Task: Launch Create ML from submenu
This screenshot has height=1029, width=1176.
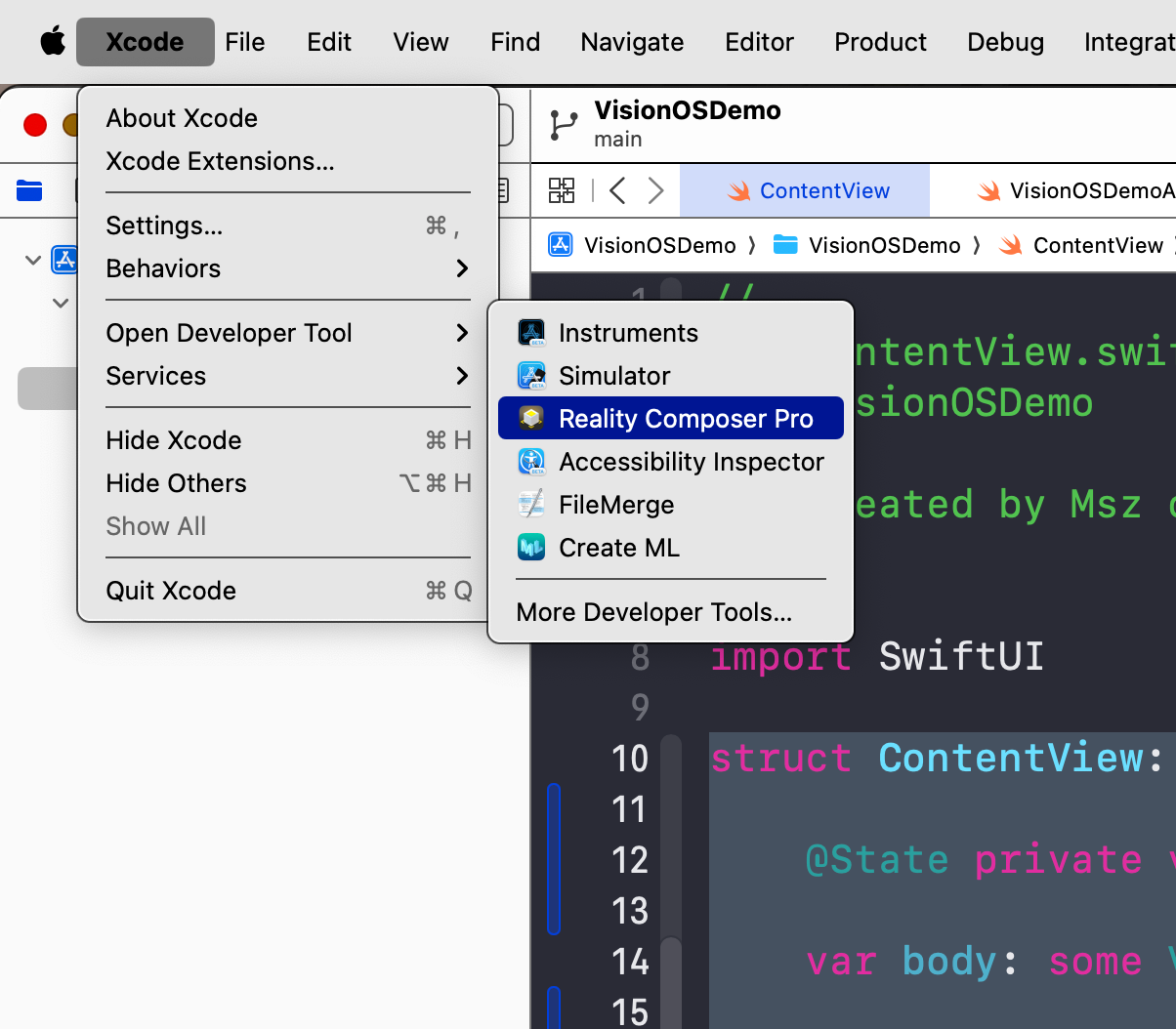Action: click(671, 548)
